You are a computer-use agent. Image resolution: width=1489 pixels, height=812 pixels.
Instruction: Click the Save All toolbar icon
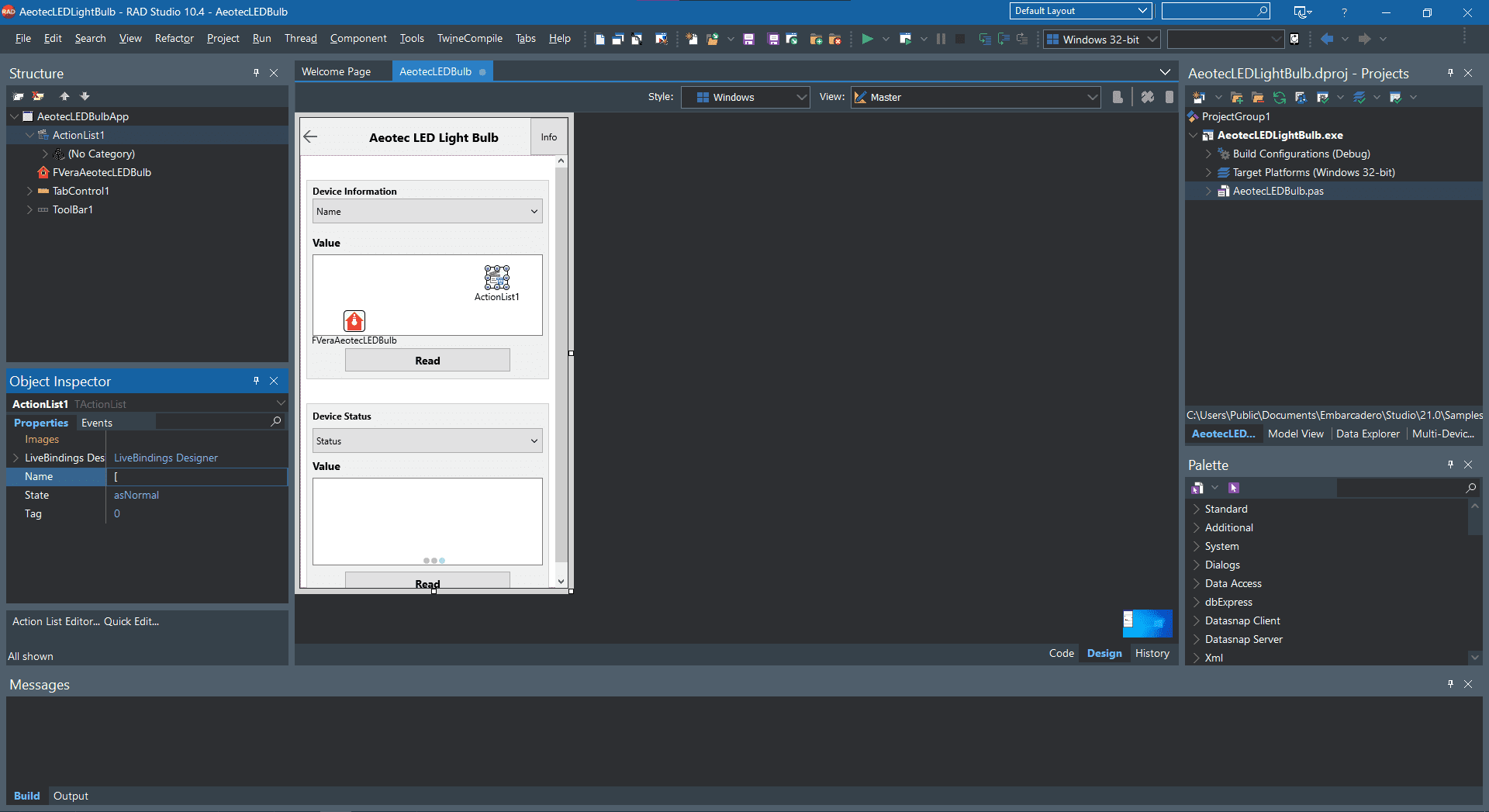click(x=773, y=39)
